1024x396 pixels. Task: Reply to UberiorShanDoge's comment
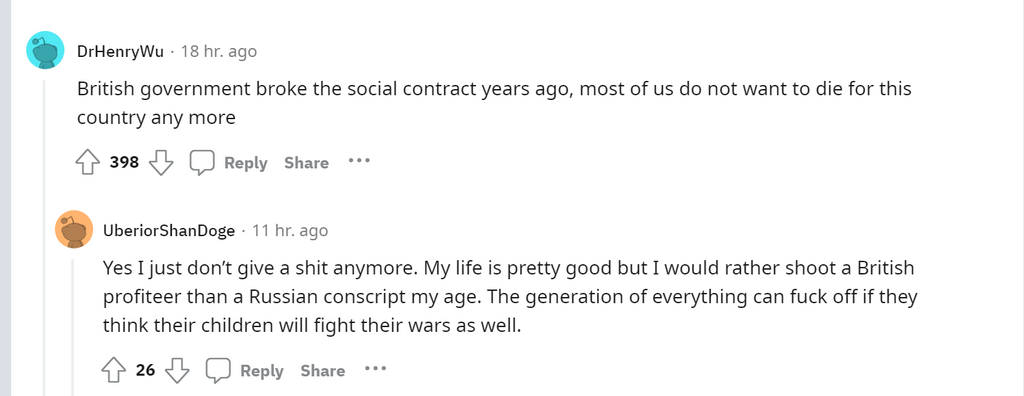click(x=262, y=371)
